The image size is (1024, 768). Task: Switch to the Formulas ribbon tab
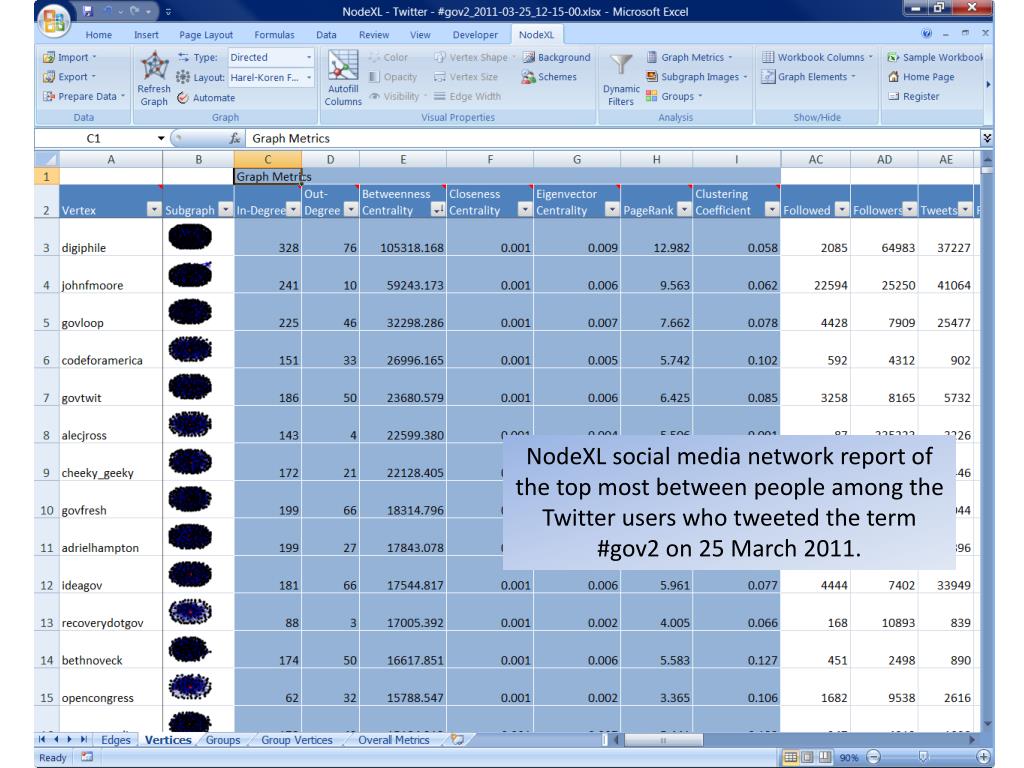tap(274, 35)
